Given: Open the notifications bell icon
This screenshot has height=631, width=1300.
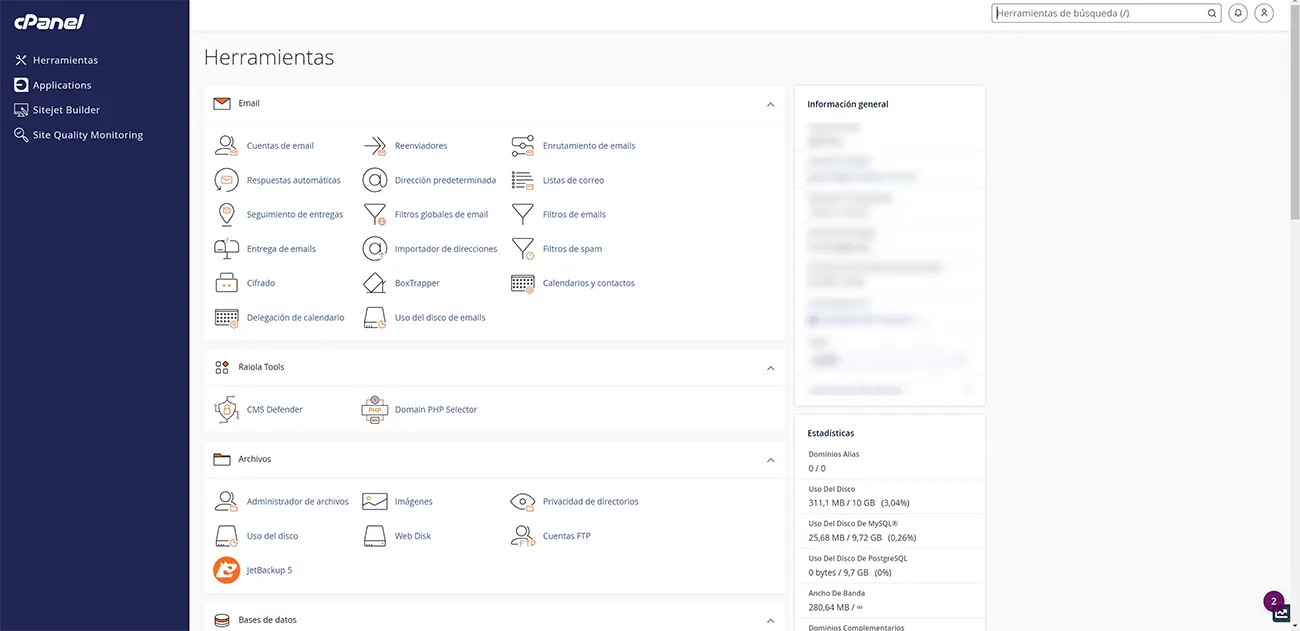Looking at the screenshot, I should pyautogui.click(x=1238, y=14).
